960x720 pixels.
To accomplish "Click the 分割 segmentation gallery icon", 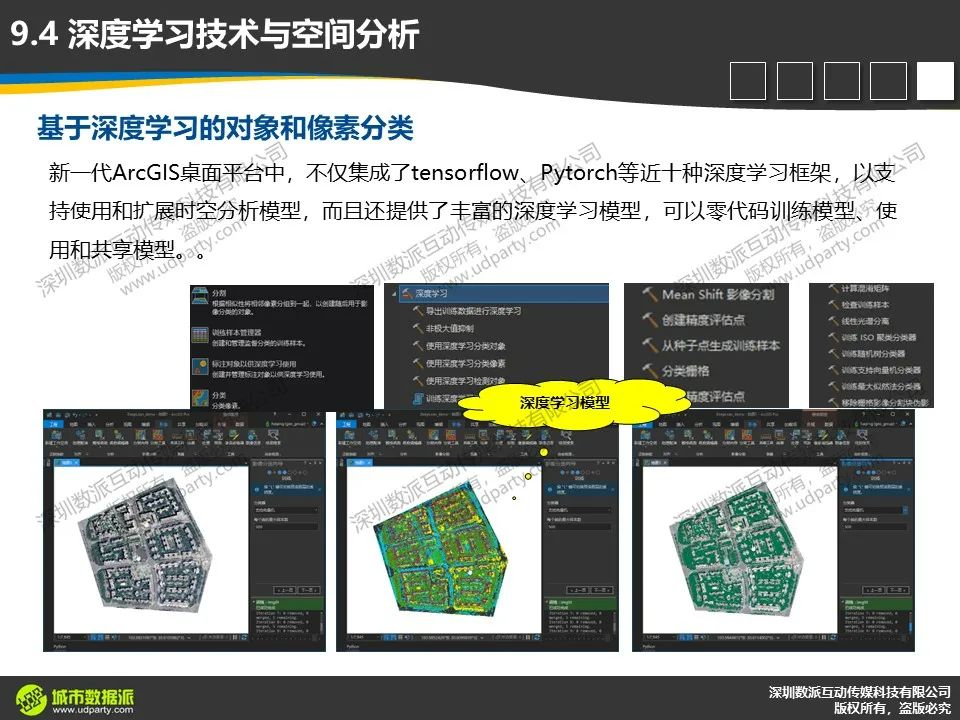I will pos(200,296).
